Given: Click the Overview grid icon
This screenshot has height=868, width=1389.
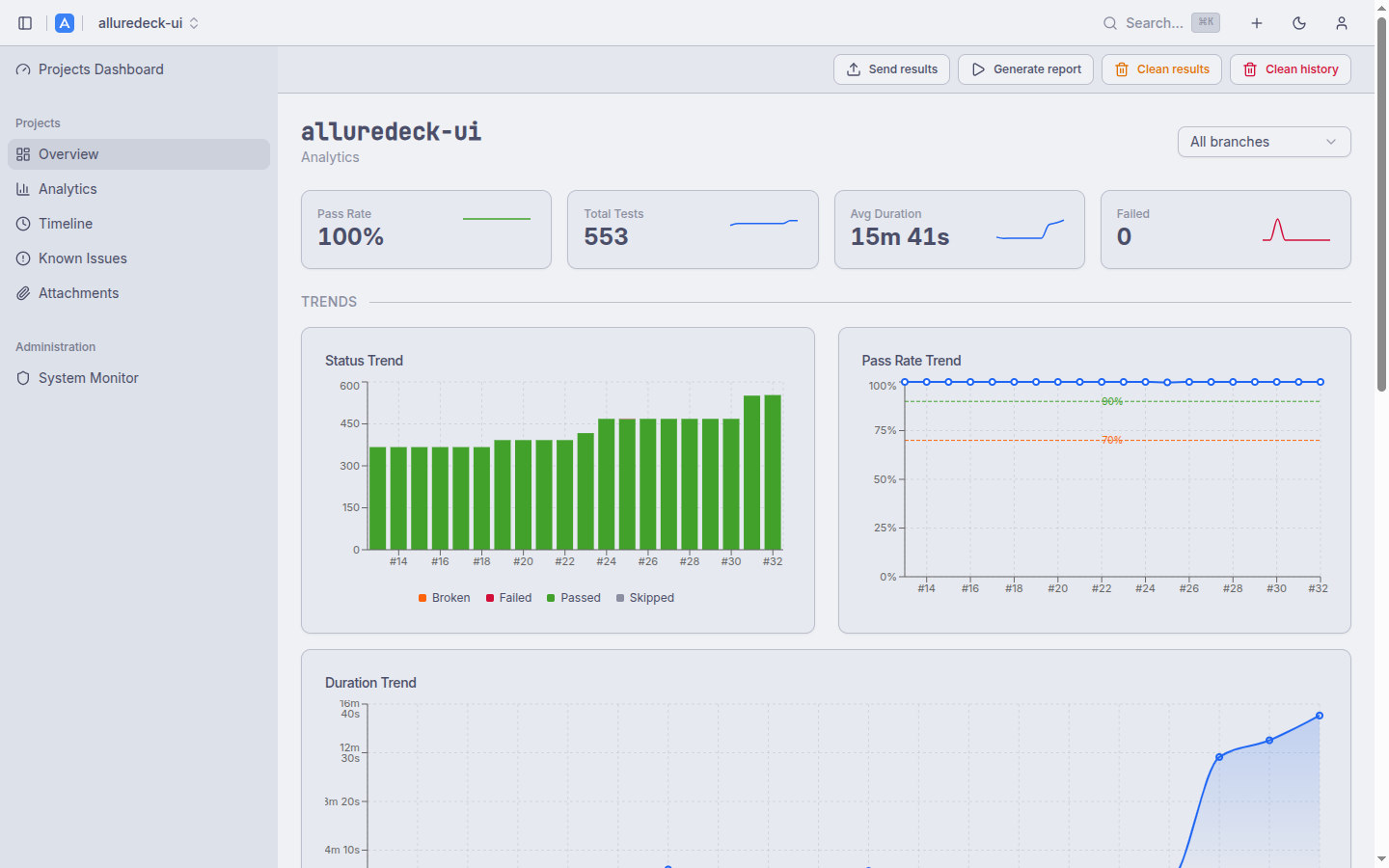Looking at the screenshot, I should tap(23, 154).
